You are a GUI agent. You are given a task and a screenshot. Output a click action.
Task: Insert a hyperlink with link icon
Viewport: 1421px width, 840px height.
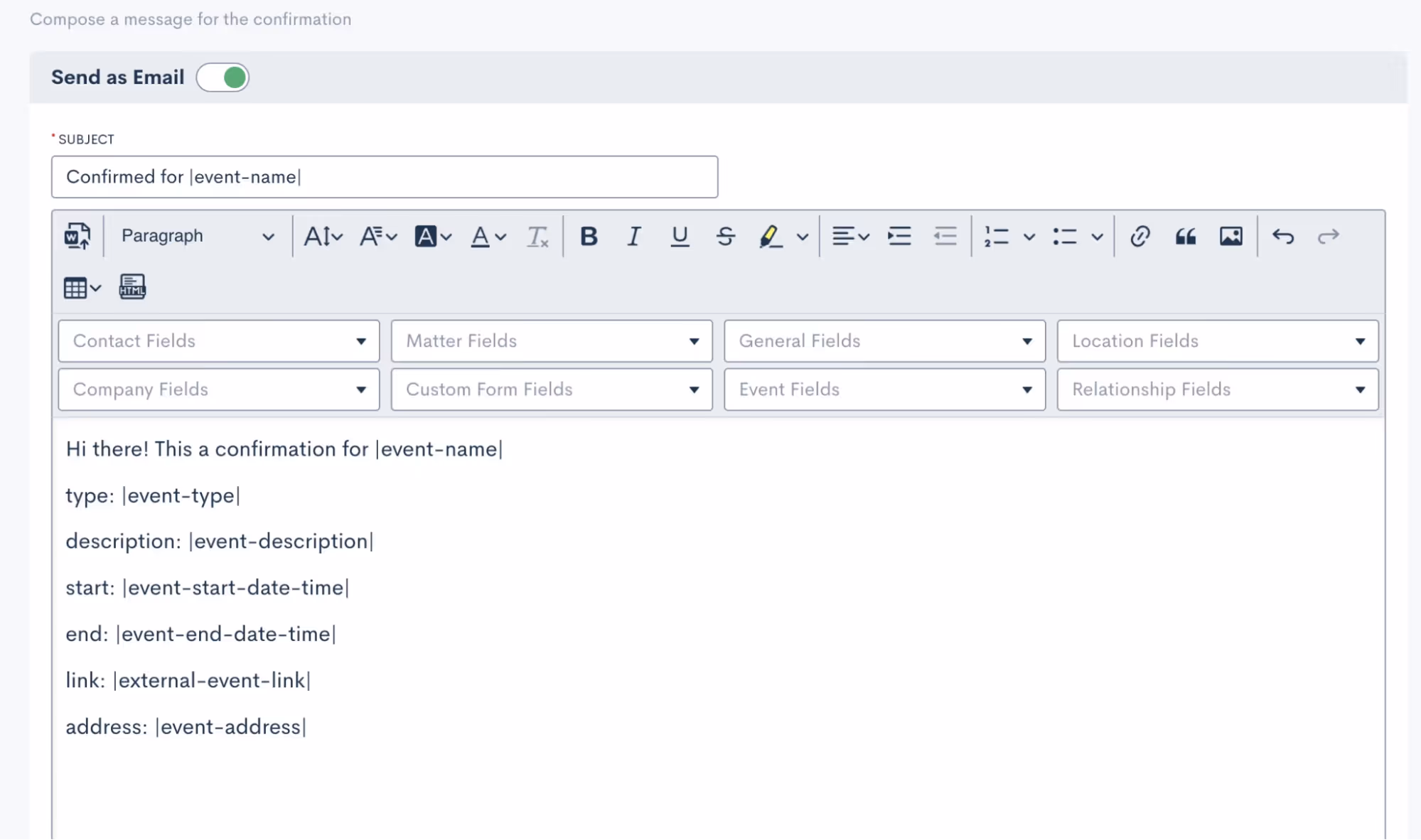point(1140,236)
